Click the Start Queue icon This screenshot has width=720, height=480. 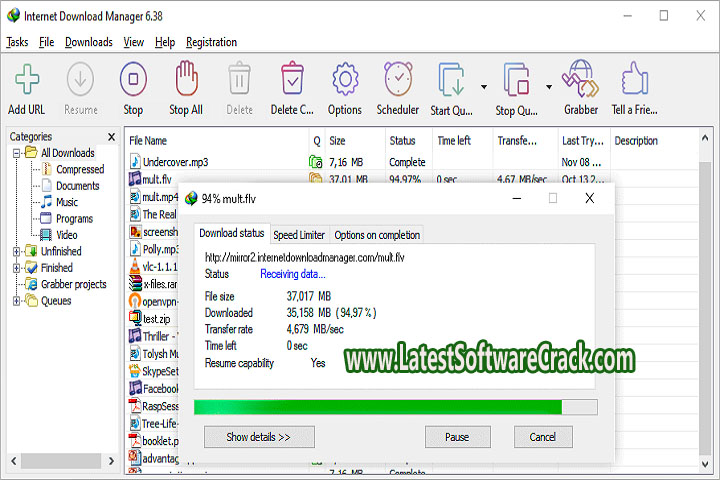(451, 79)
